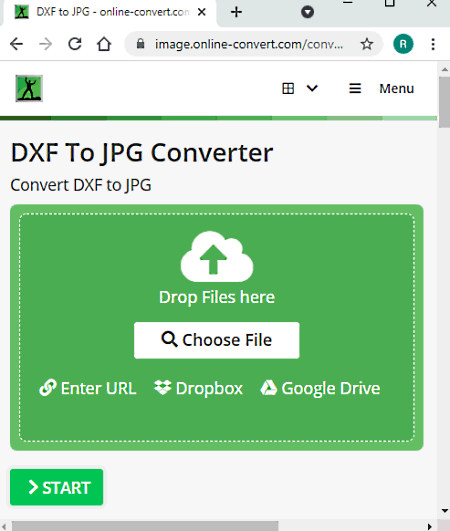This screenshot has width=450, height=531.
Task: Click the scroll down arrow
Action: 445,511
